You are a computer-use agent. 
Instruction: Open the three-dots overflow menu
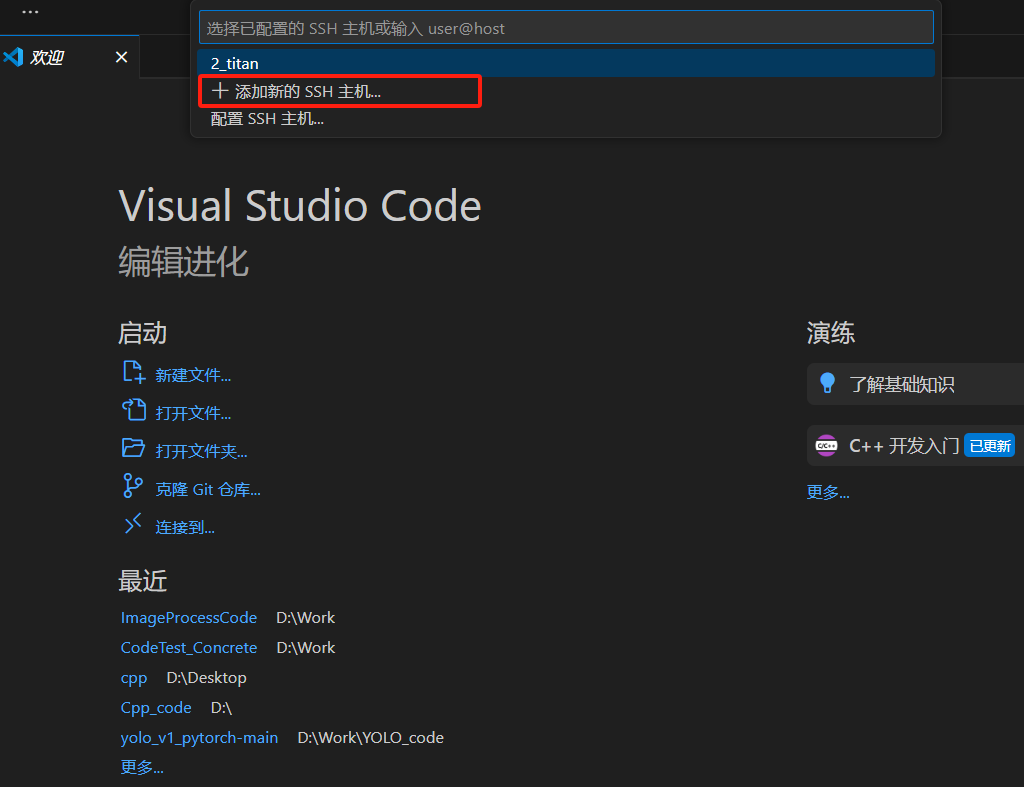tap(30, 12)
